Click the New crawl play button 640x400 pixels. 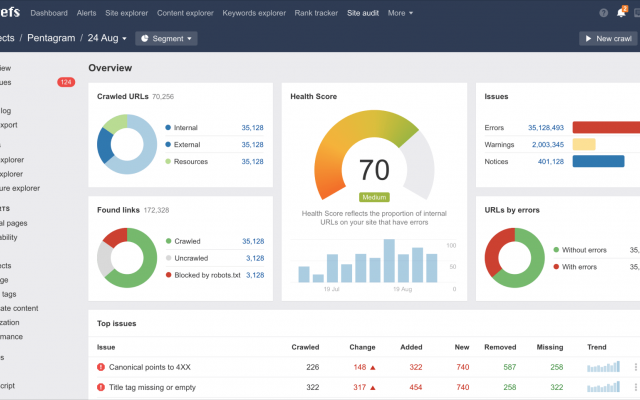tap(608, 38)
